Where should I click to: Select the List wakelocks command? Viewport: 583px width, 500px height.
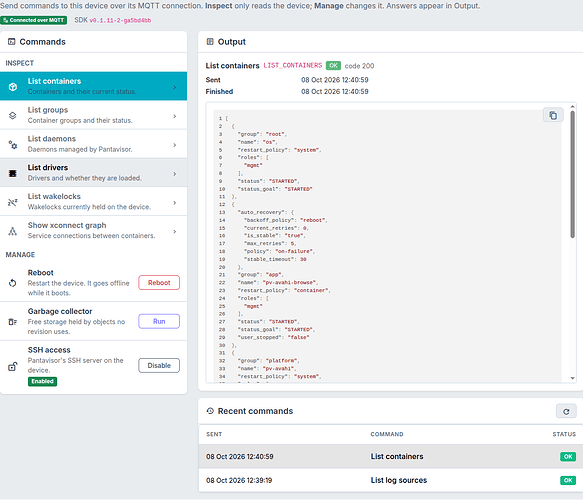coord(93,201)
